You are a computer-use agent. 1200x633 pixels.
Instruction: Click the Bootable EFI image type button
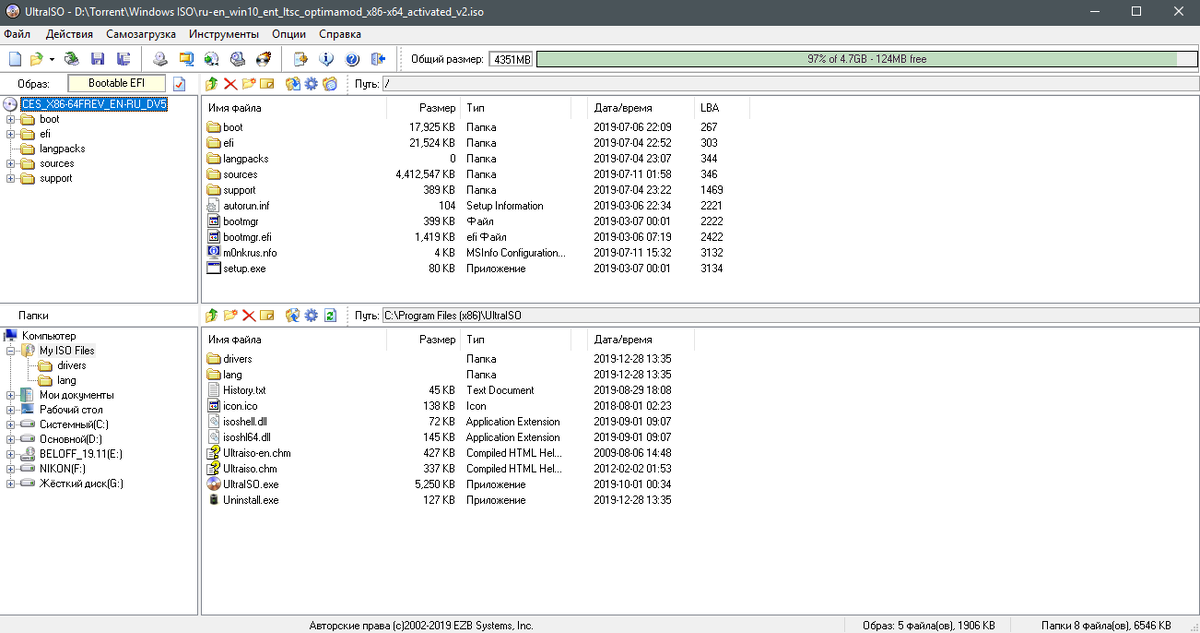tap(117, 84)
